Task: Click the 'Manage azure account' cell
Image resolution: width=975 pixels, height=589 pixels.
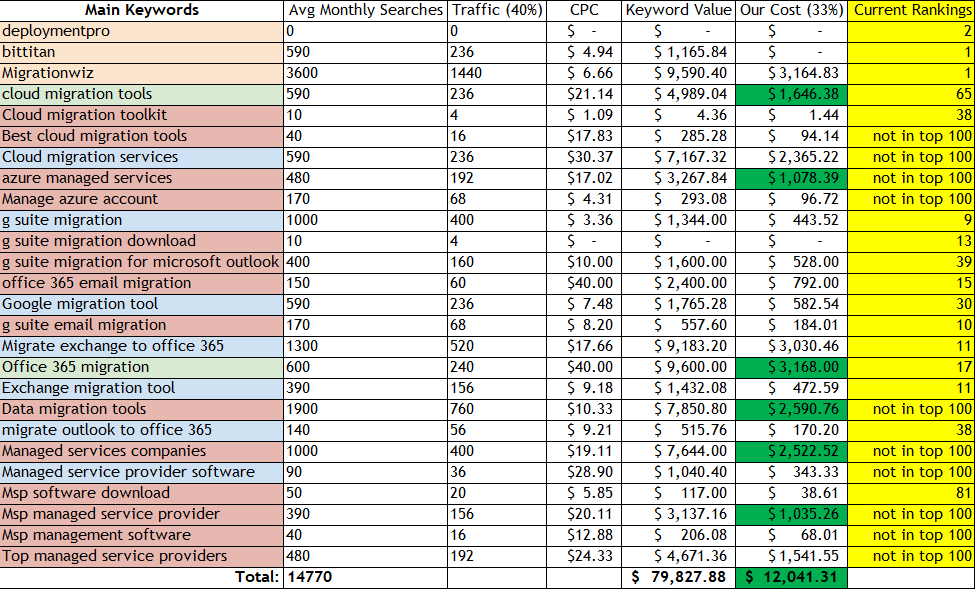Action: pos(142,199)
